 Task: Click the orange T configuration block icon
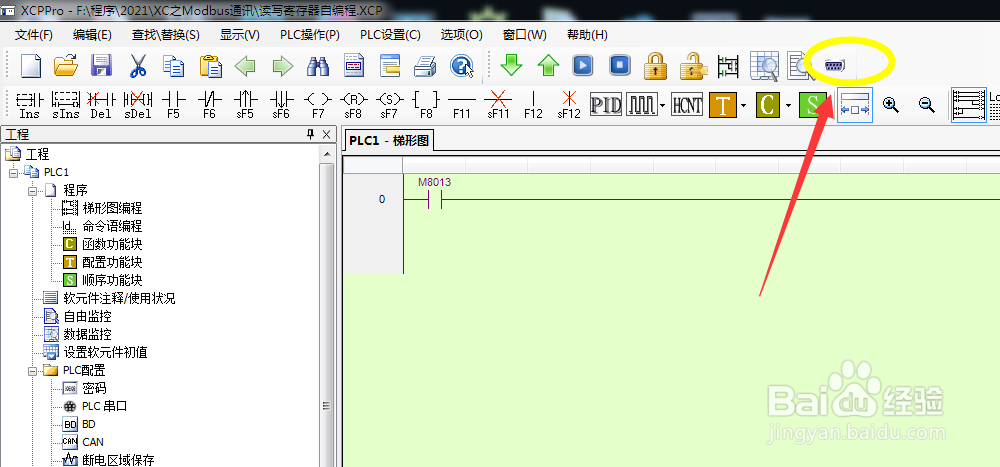(x=723, y=105)
